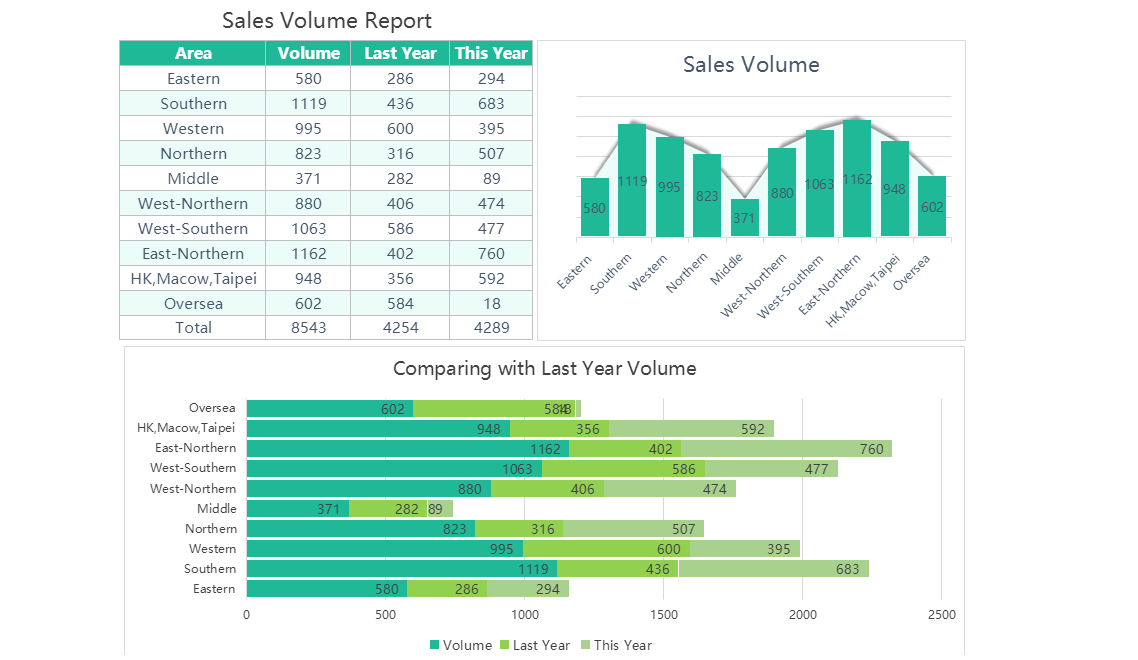The width and height of the screenshot is (1138, 660).
Task: Click the Last Year legend swatch
Action: (504, 645)
